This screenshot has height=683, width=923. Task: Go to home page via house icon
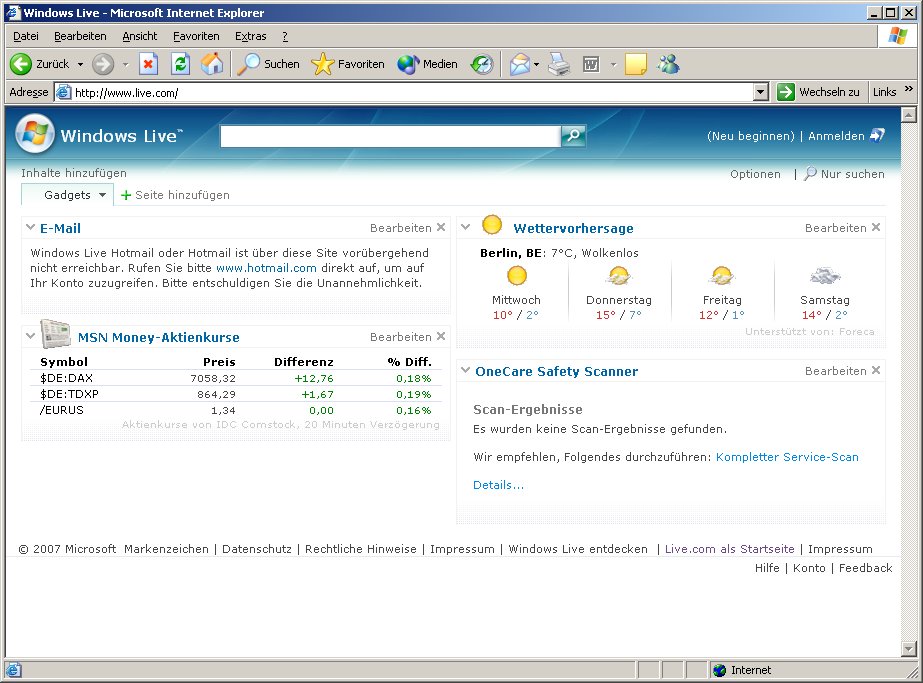(212, 64)
